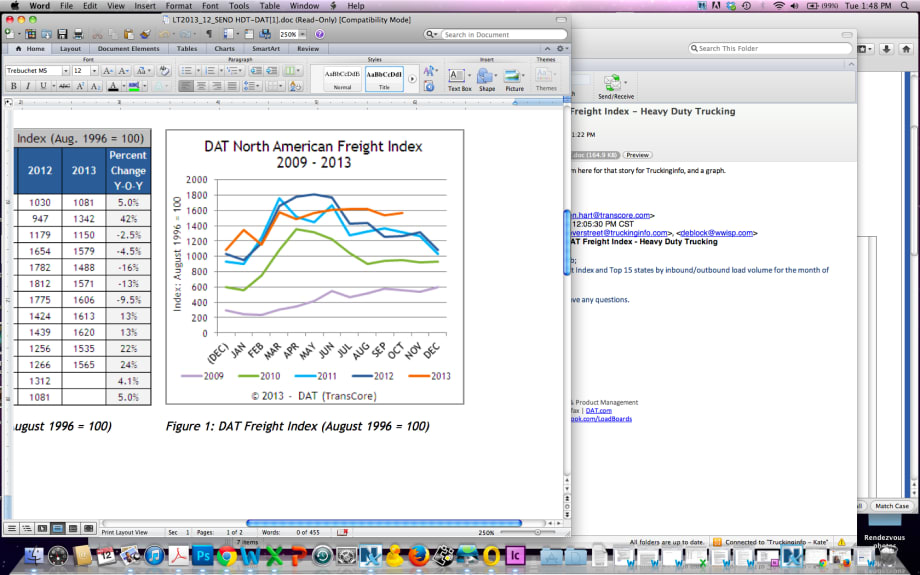Expand the bullet list style dropdown arrow

pos(198,70)
